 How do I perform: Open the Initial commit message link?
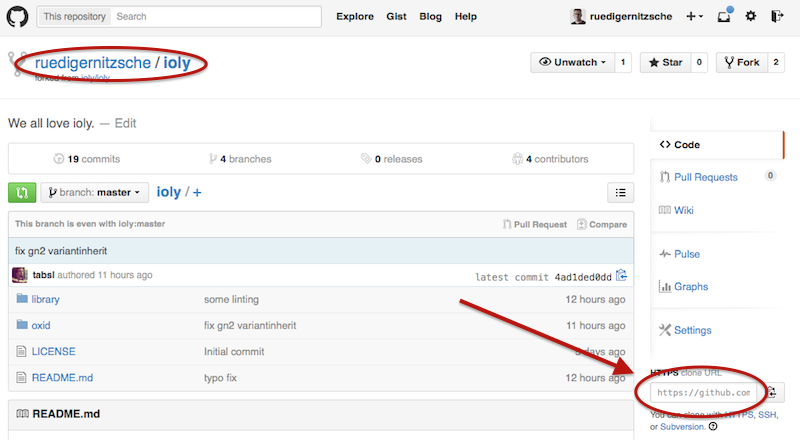(234, 351)
